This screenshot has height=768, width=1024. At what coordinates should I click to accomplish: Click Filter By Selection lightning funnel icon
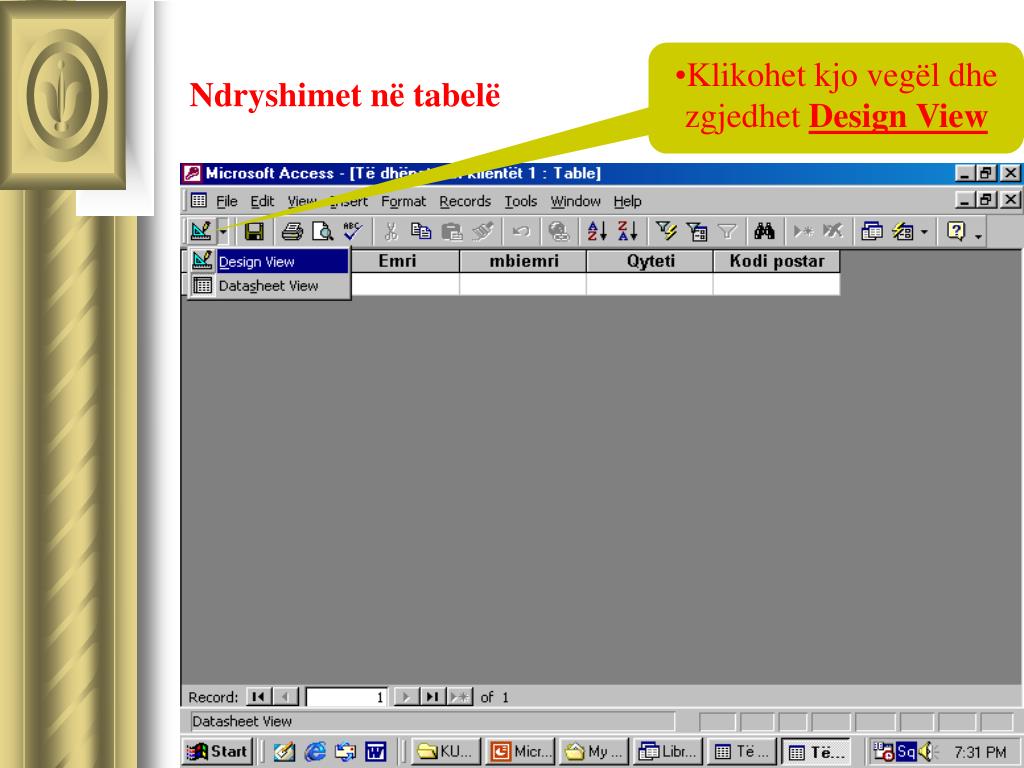[666, 231]
